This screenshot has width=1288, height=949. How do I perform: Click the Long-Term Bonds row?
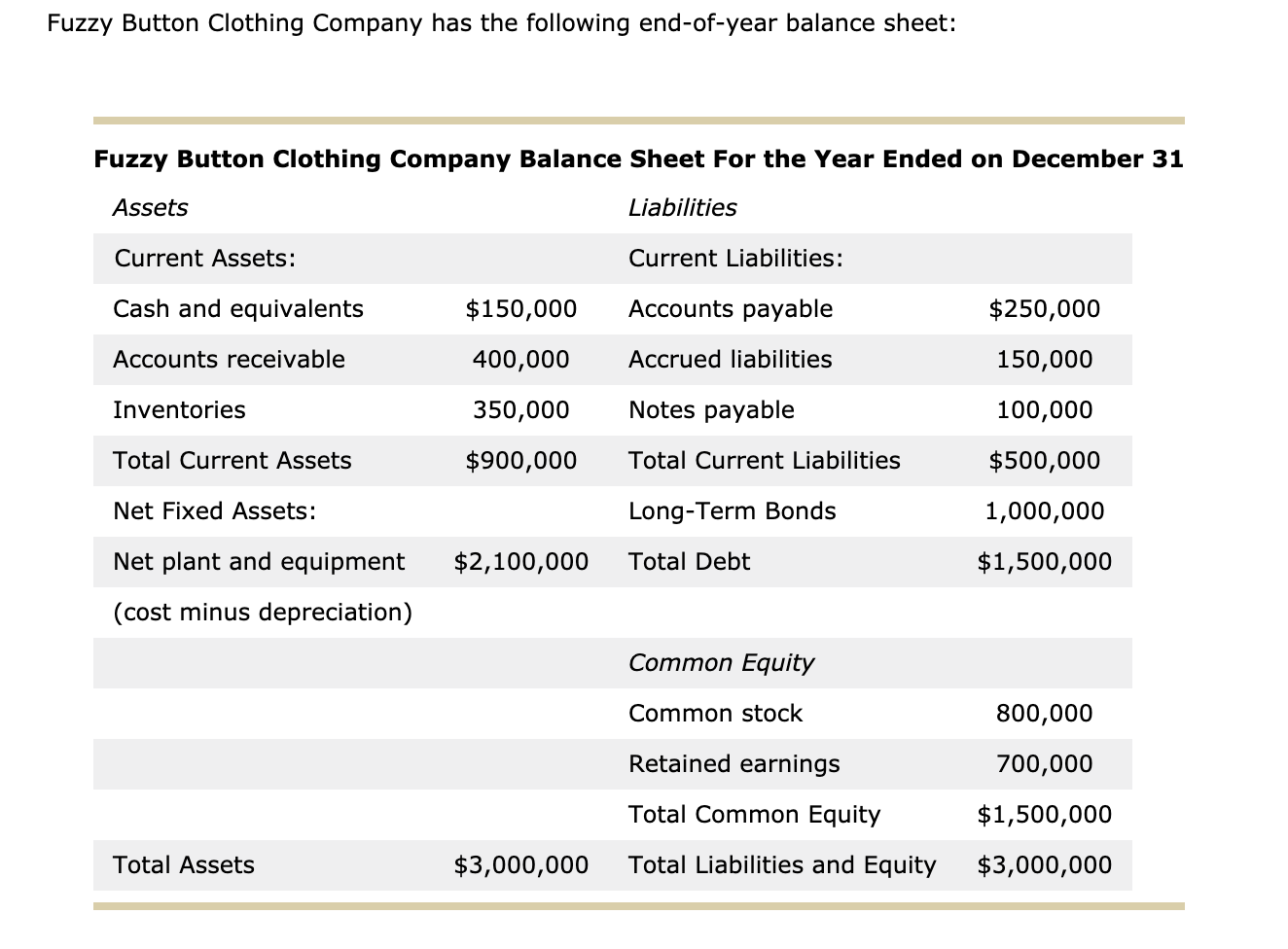[733, 510]
